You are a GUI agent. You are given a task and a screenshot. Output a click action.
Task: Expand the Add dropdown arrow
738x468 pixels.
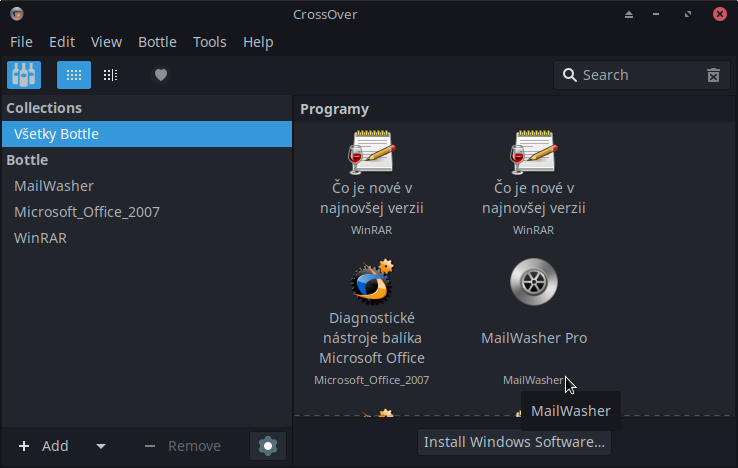click(101, 446)
